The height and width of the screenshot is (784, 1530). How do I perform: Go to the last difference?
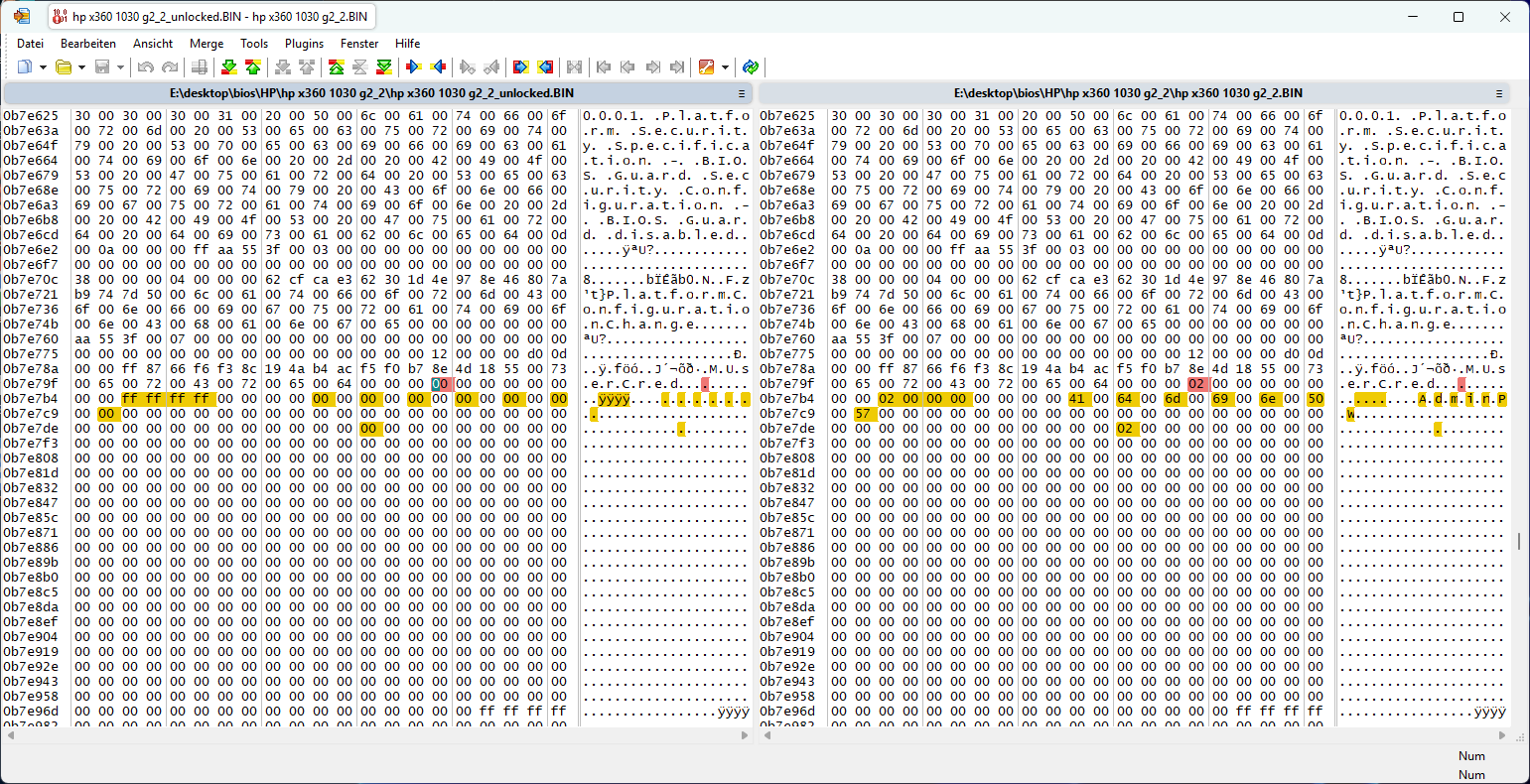pos(384,67)
